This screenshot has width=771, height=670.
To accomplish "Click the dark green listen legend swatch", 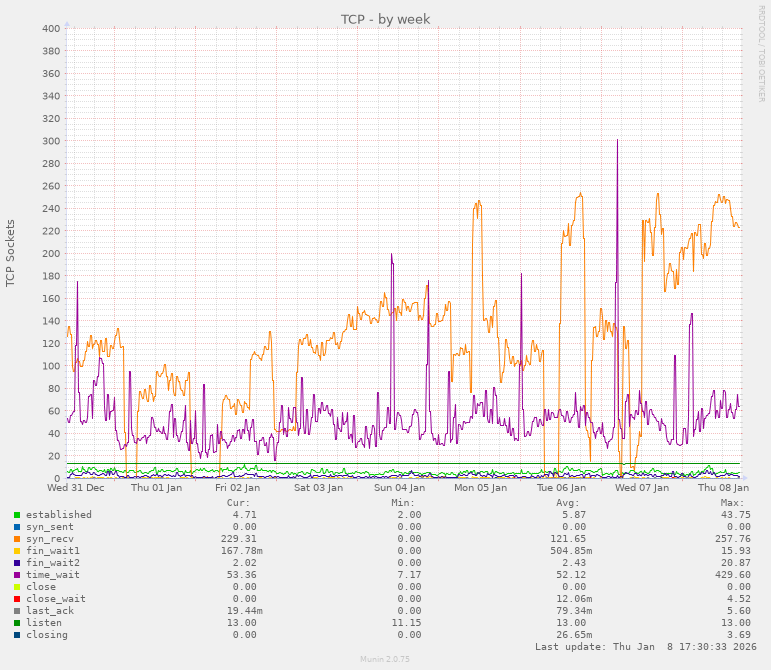I will coord(17,623).
